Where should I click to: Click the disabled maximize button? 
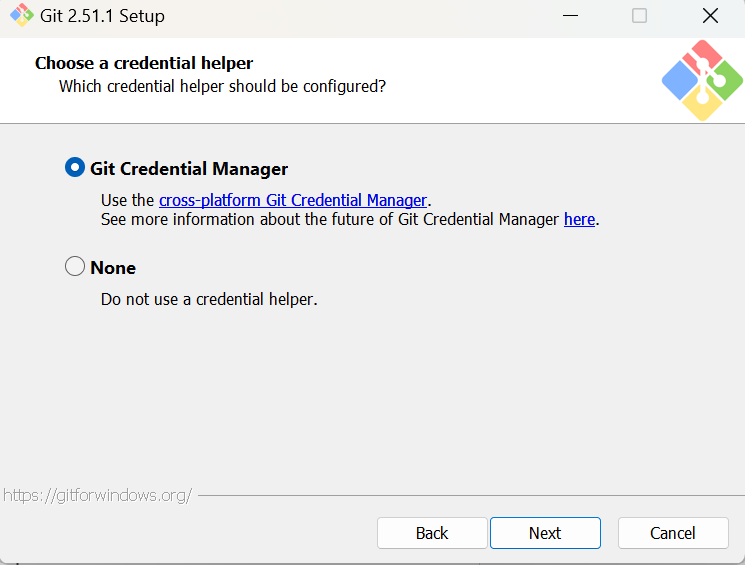(639, 16)
